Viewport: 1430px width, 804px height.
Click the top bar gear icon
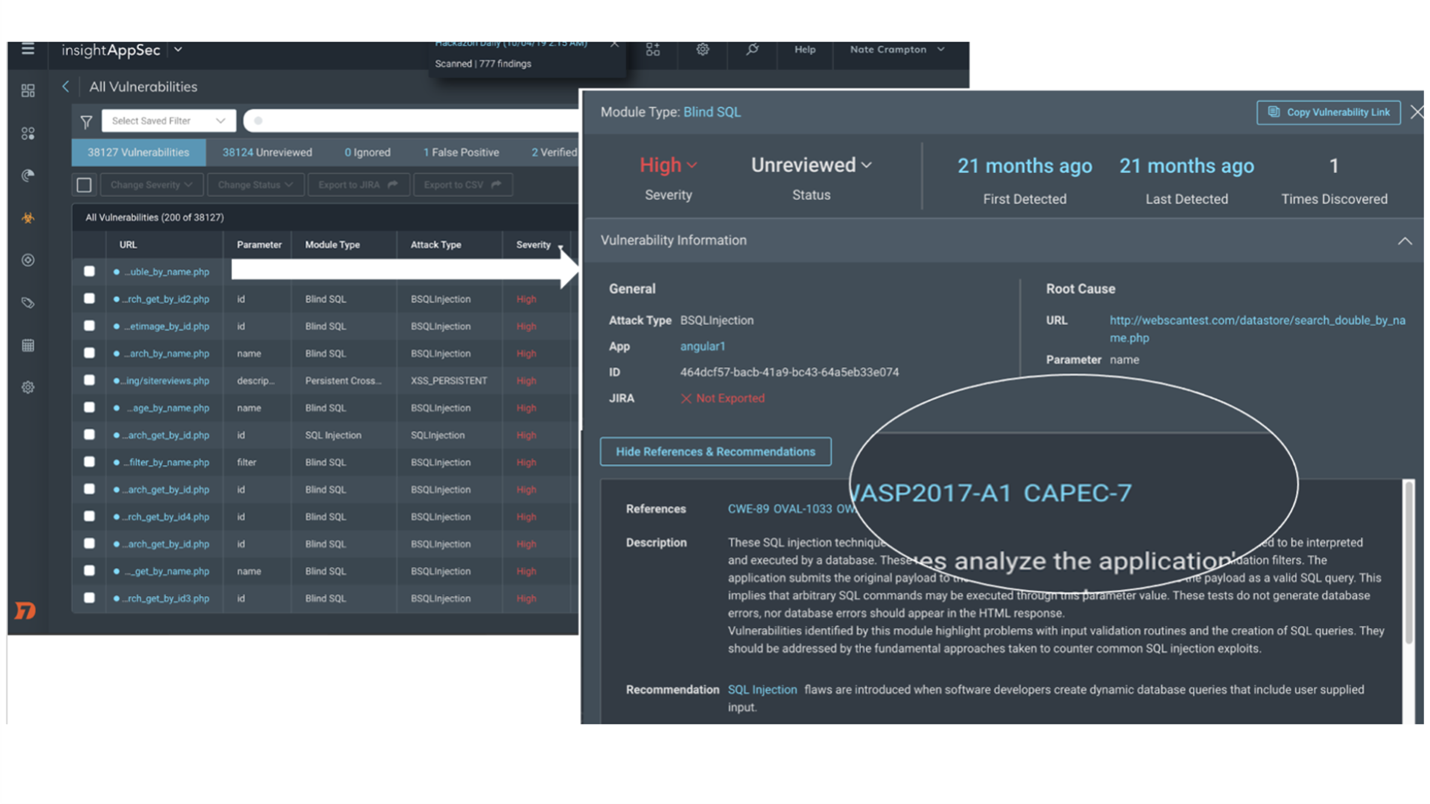click(703, 49)
